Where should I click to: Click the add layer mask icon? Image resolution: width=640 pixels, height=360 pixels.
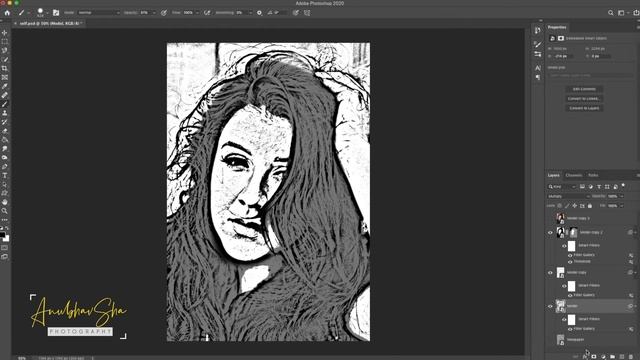point(594,356)
